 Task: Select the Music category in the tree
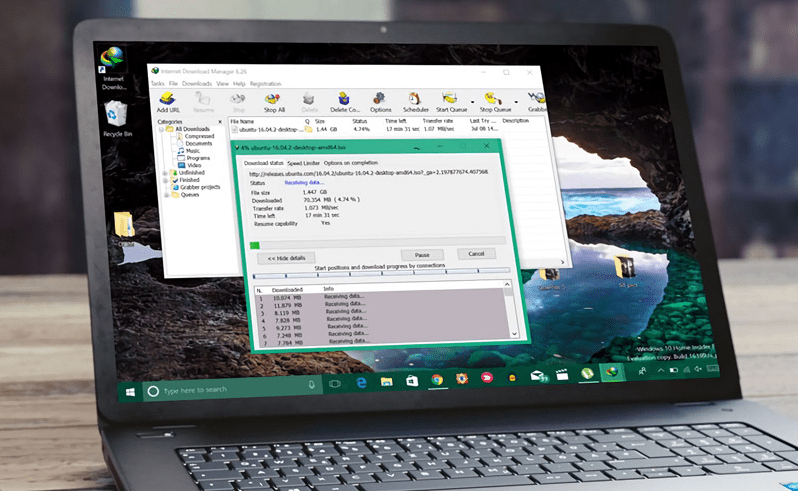(x=191, y=149)
